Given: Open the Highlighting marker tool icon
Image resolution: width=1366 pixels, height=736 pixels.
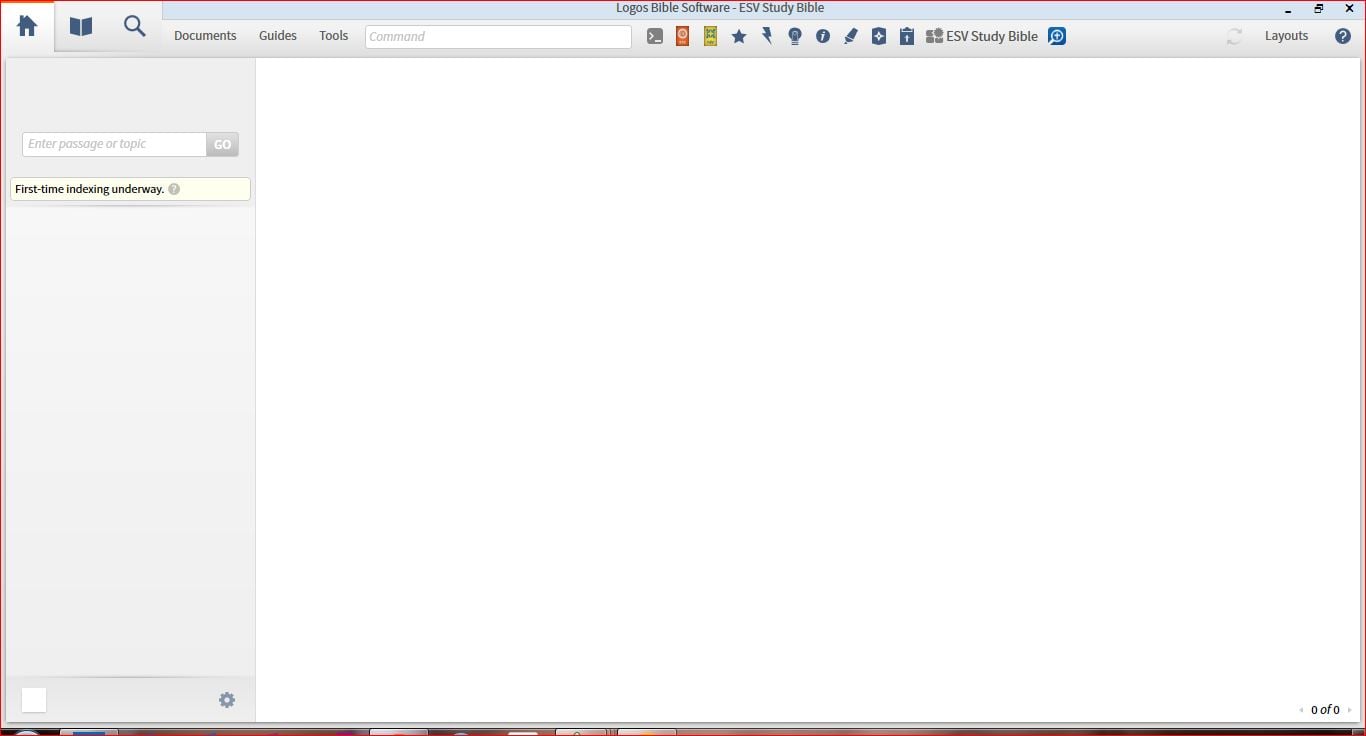Looking at the screenshot, I should 851,36.
